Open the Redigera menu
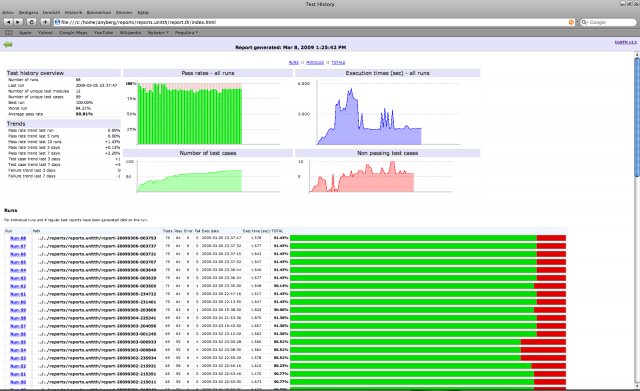This screenshot has height=391, width=640. tap(28, 13)
